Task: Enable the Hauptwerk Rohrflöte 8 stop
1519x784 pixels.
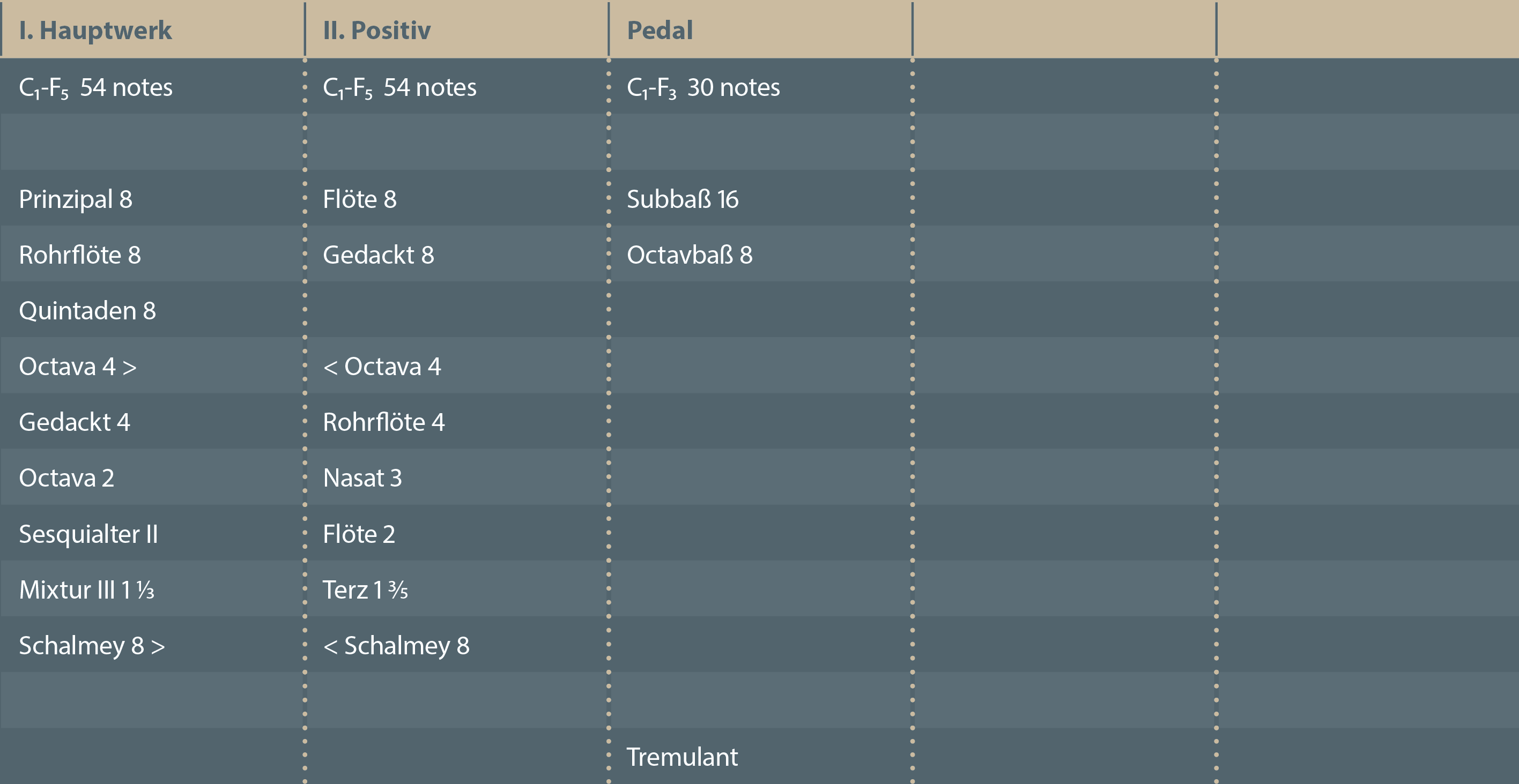Action: point(79,255)
